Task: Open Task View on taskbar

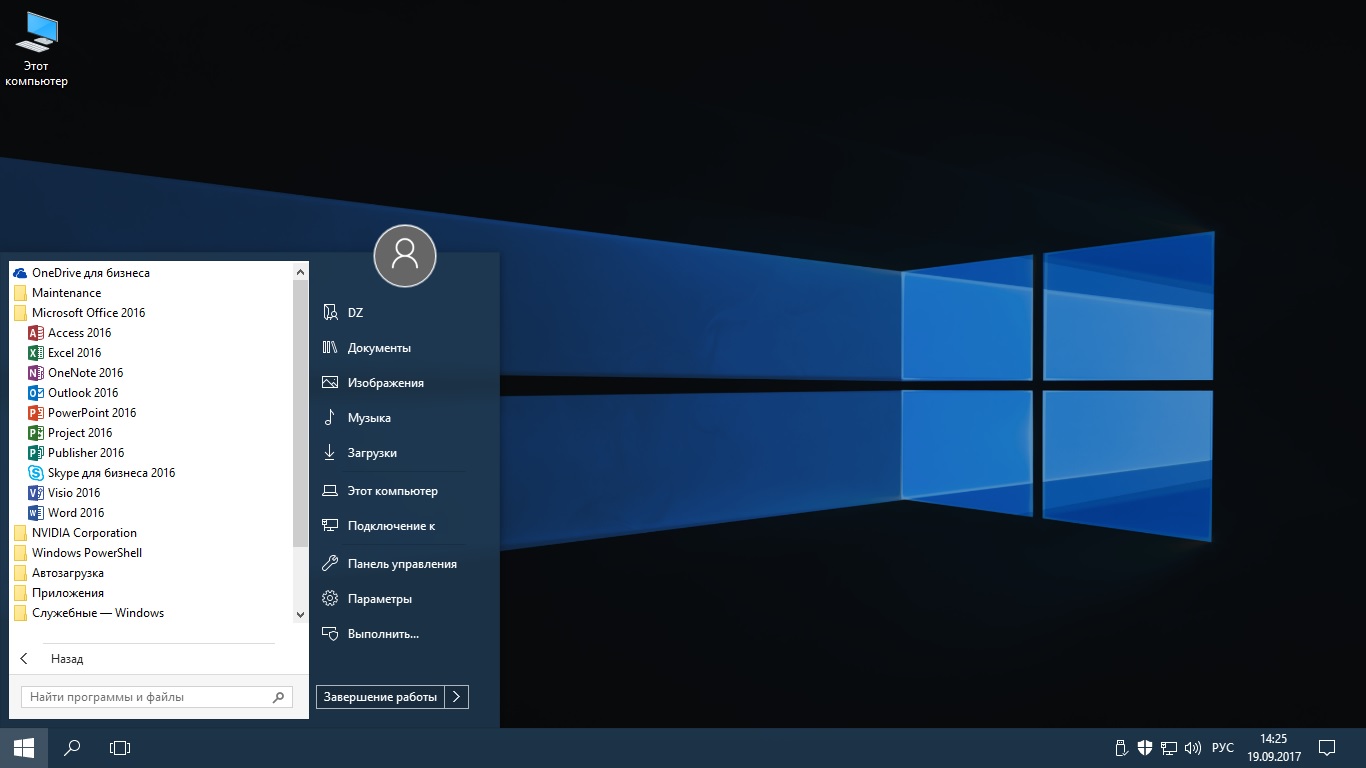Action: [120, 748]
